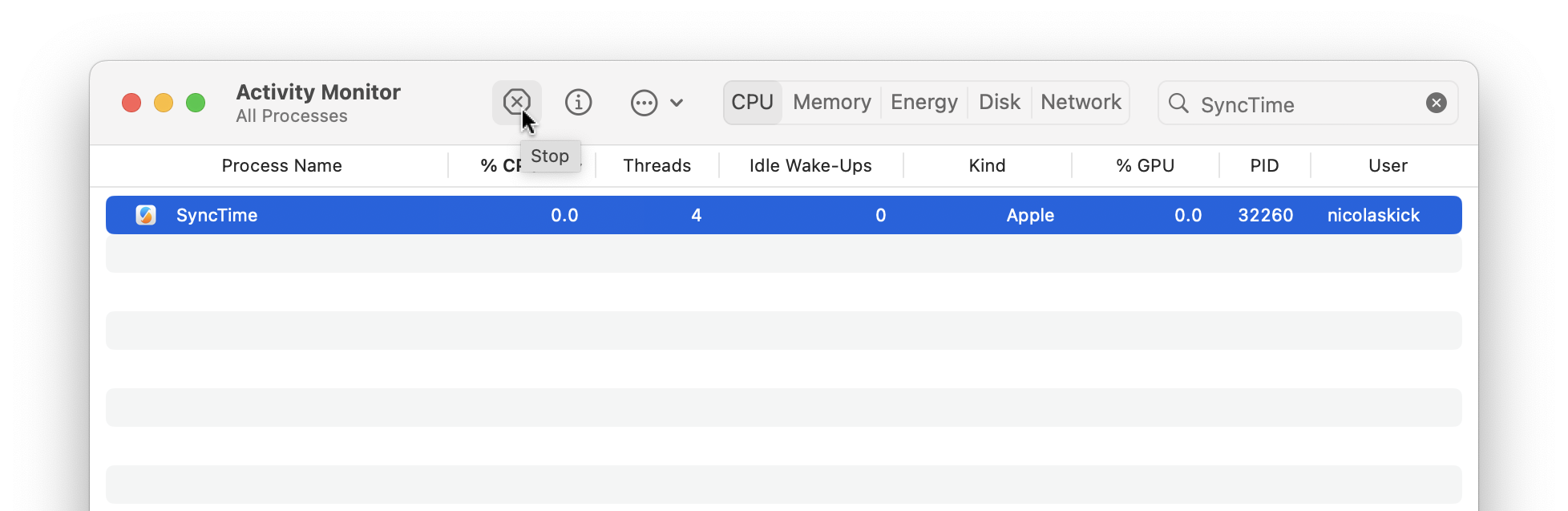Clear the search field with the x icon
This screenshot has height=511, width=1568.
click(x=1436, y=103)
